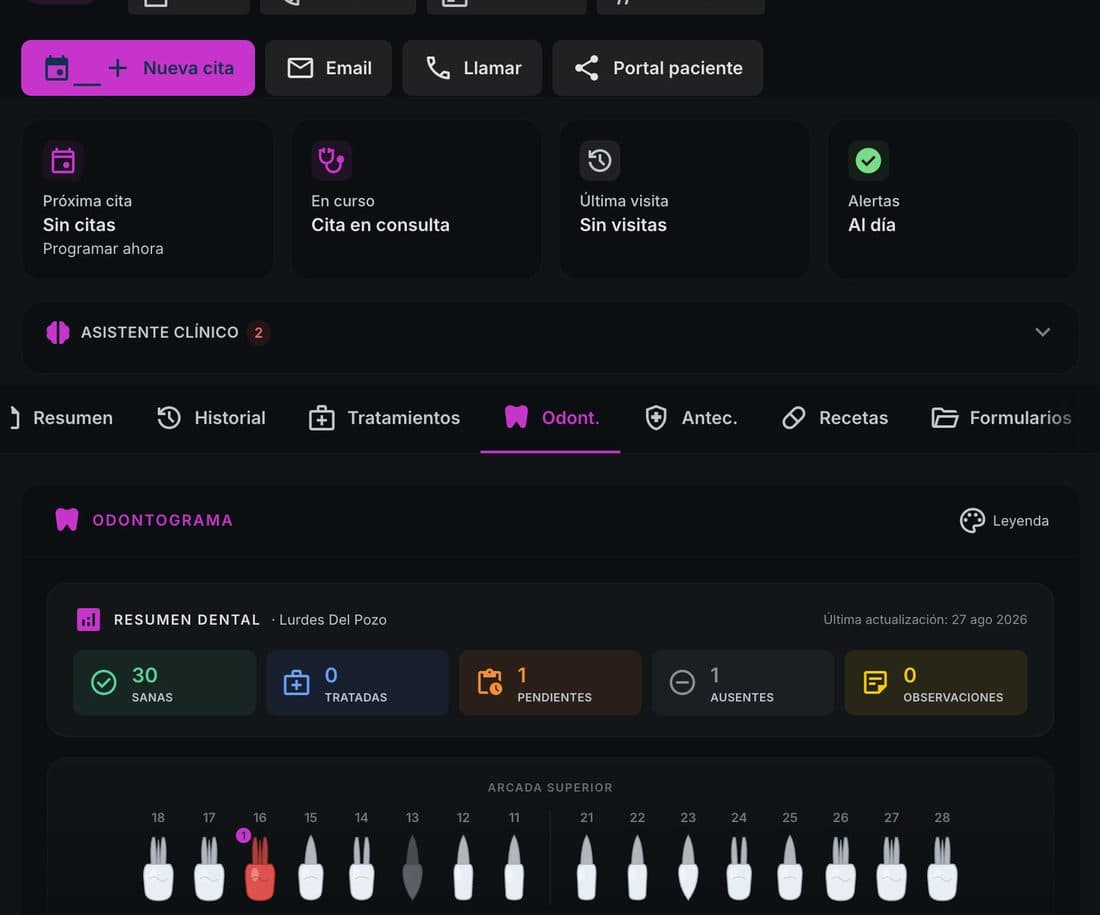Select absent gray tooth 13

(x=412, y=868)
